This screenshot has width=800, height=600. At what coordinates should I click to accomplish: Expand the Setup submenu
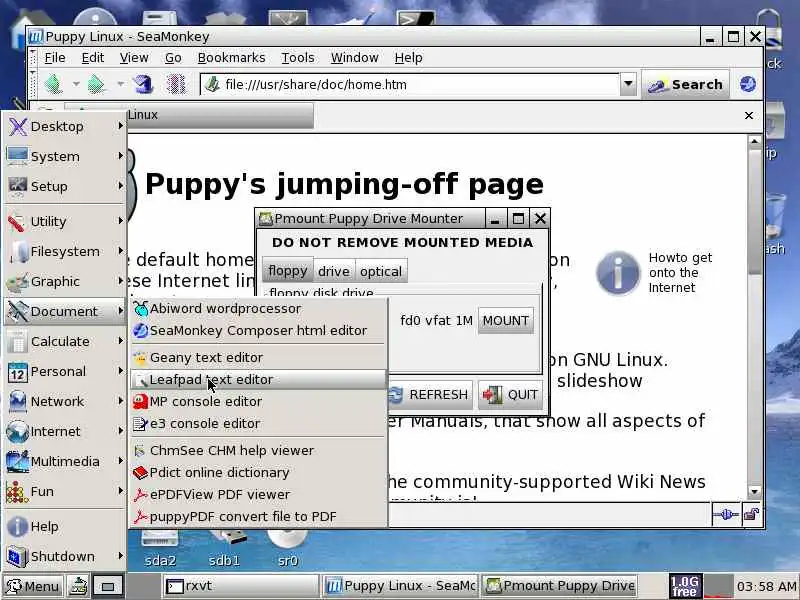click(x=65, y=186)
